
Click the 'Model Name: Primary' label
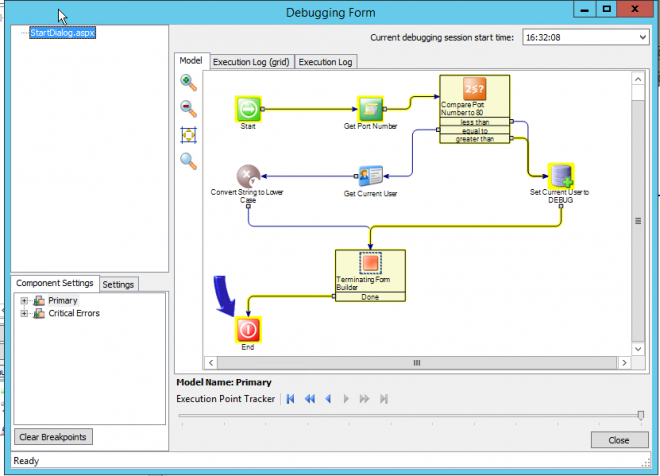pyautogui.click(x=224, y=382)
